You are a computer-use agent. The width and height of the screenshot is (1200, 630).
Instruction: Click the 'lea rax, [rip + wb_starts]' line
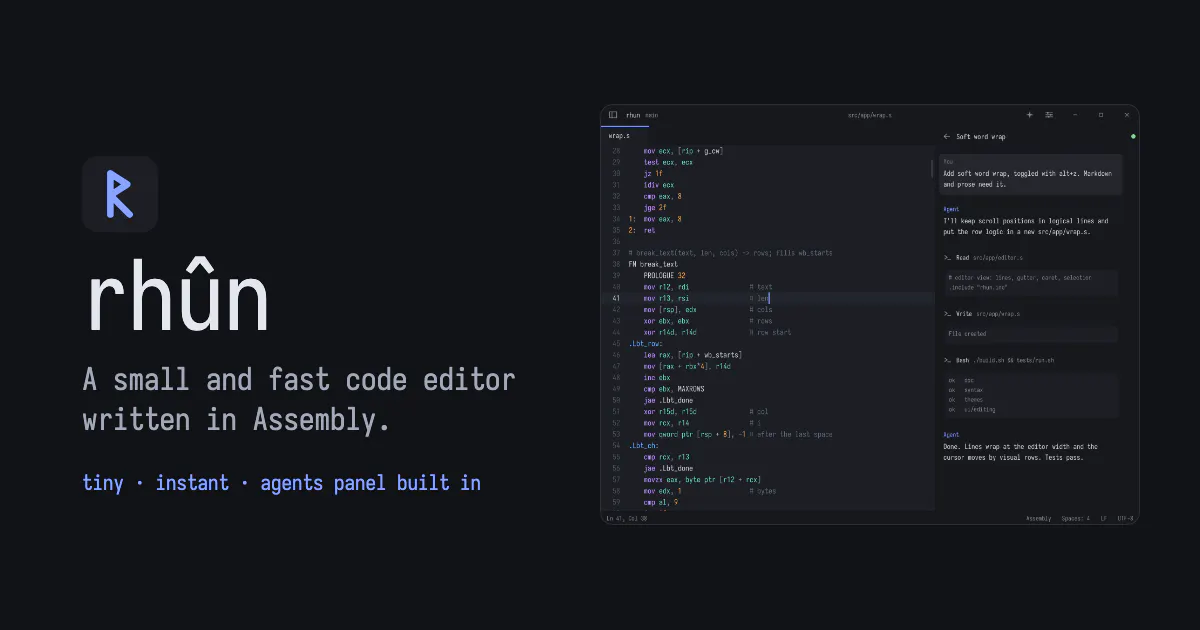pyautogui.click(x=692, y=354)
